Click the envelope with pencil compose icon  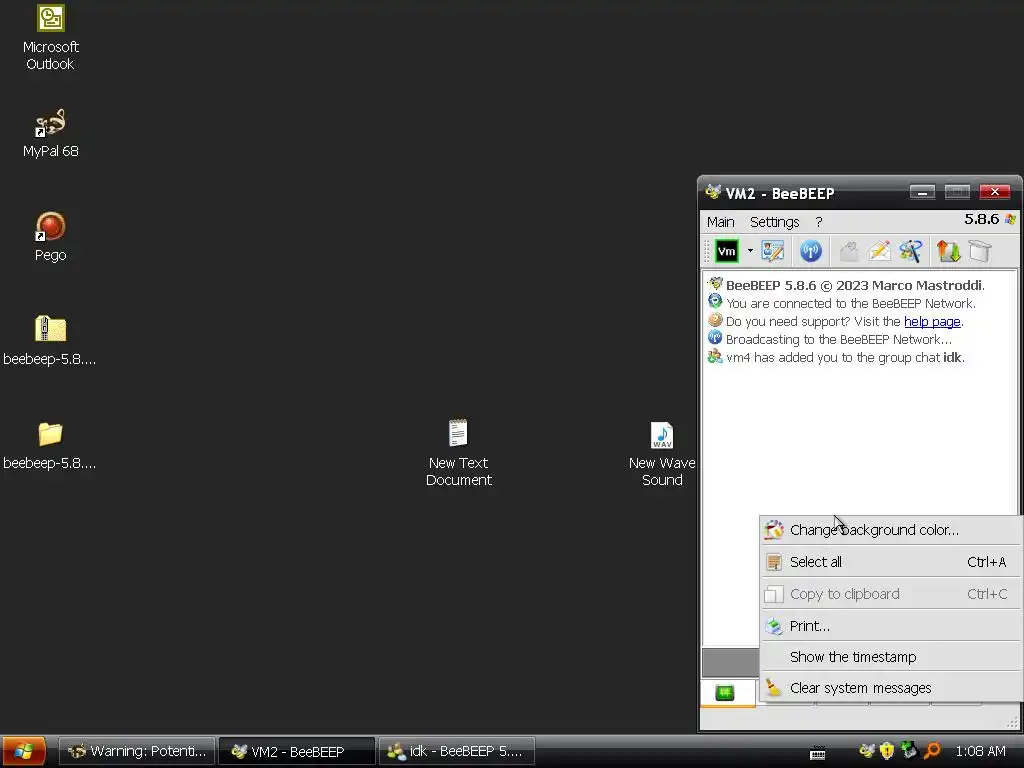coord(879,251)
